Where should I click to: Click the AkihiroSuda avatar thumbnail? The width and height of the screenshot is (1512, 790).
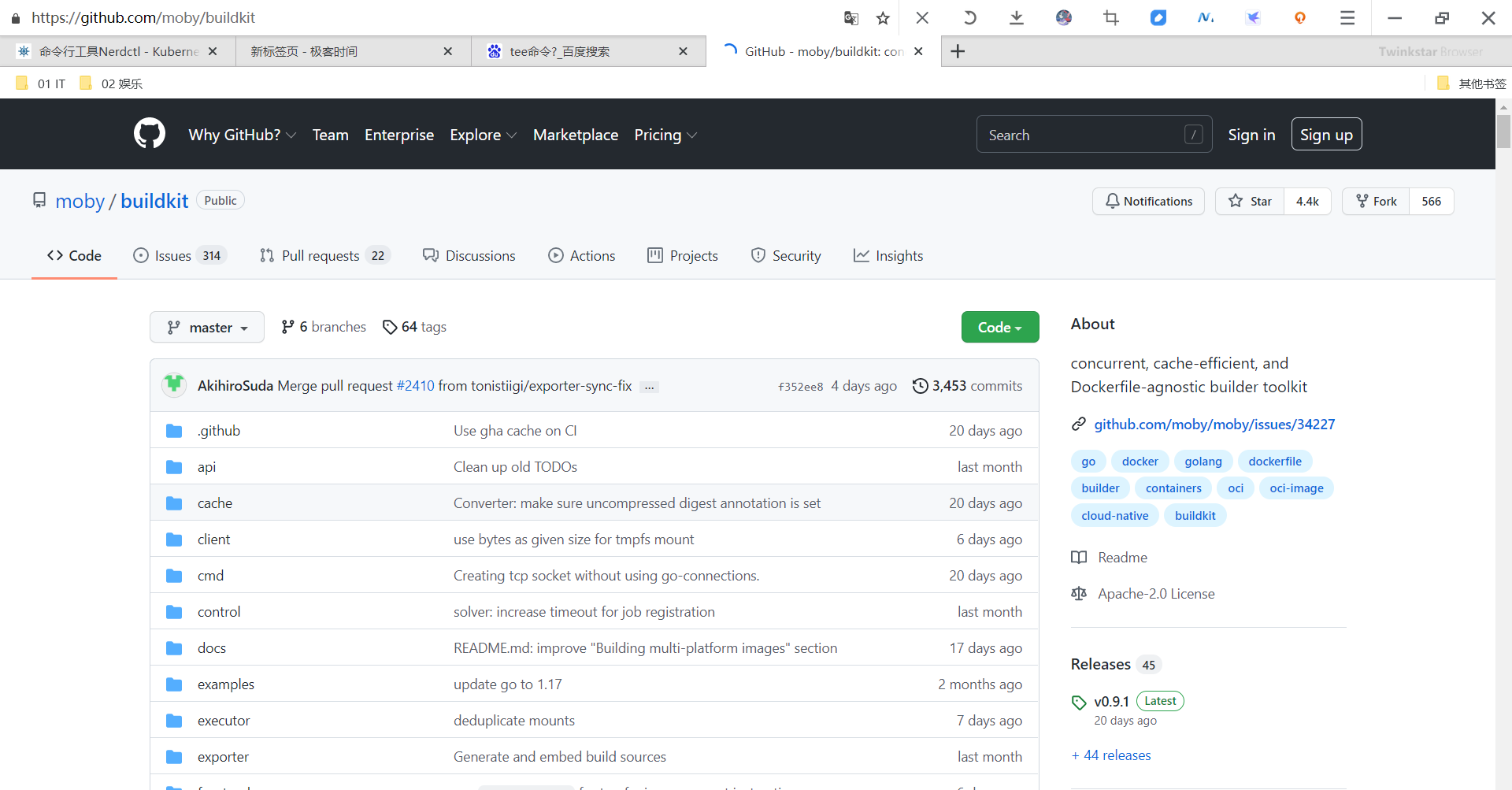click(x=174, y=385)
